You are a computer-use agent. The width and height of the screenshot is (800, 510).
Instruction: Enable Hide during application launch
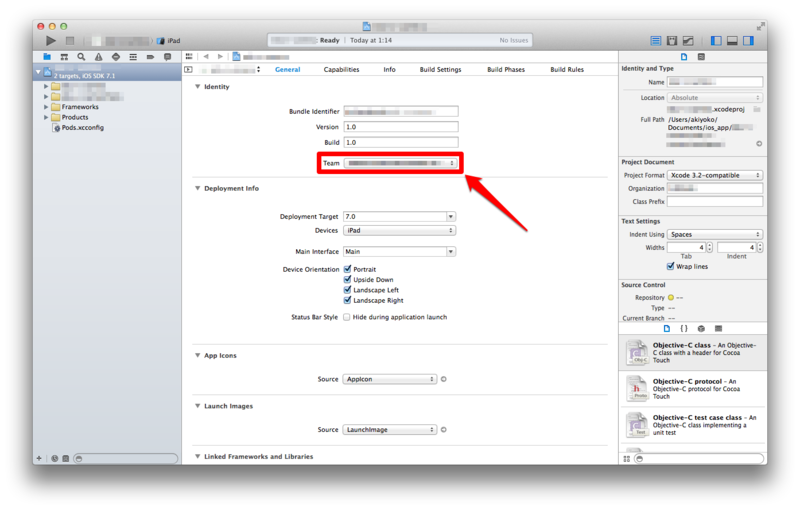click(x=347, y=317)
